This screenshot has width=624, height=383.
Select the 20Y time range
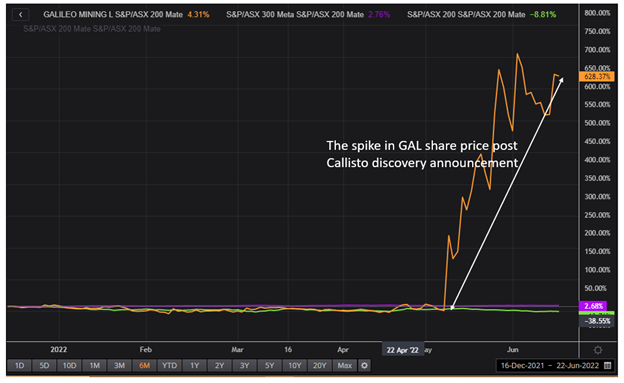point(320,365)
